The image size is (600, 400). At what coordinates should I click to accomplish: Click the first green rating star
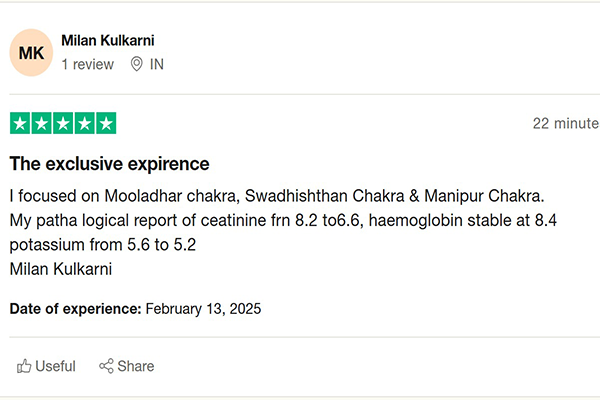coord(20,124)
